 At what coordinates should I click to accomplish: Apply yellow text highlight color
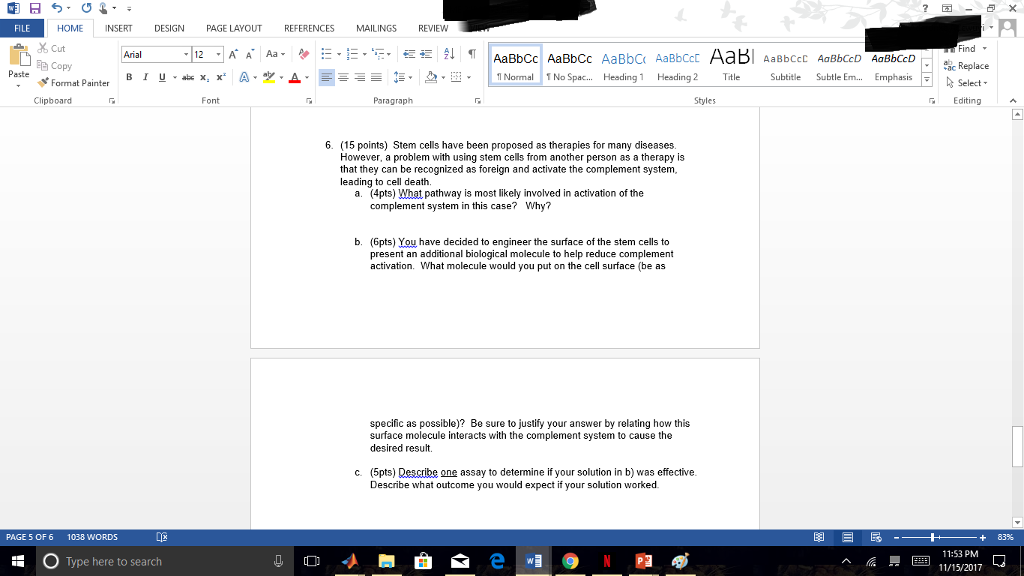pos(268,76)
